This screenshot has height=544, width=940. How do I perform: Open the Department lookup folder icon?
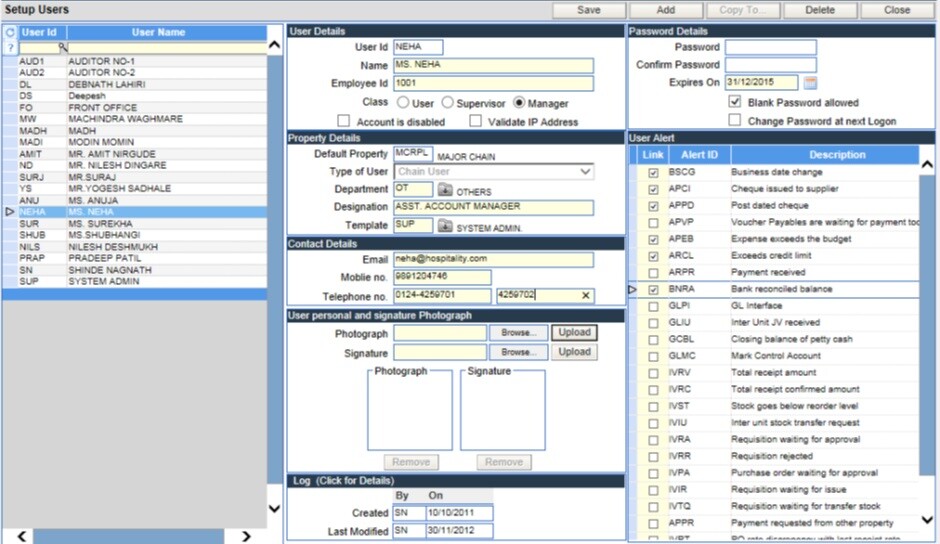(x=445, y=189)
